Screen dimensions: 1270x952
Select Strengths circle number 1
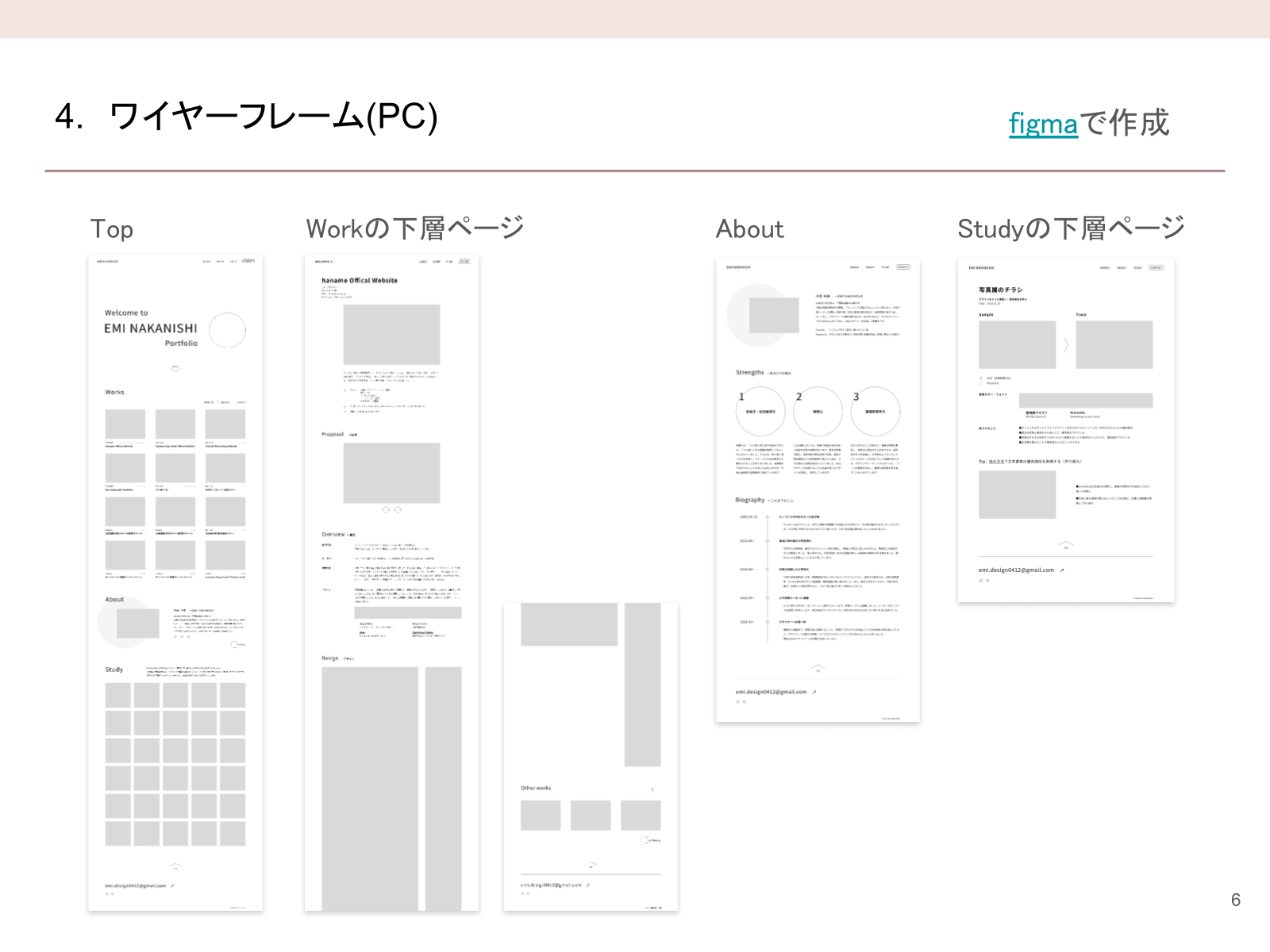click(x=760, y=412)
